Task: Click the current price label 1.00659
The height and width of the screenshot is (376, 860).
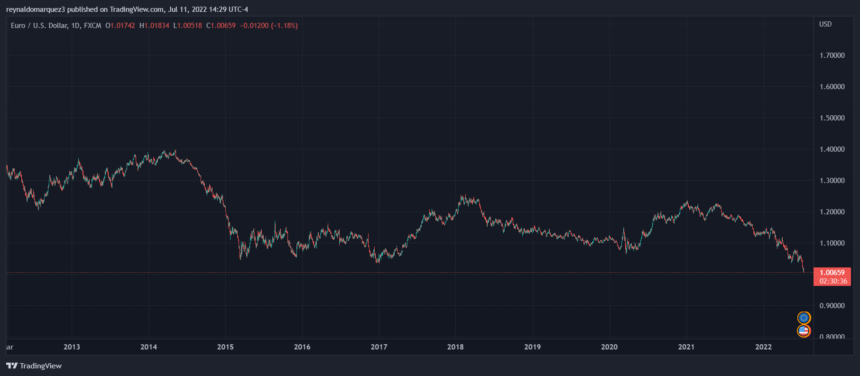Action: click(x=833, y=272)
